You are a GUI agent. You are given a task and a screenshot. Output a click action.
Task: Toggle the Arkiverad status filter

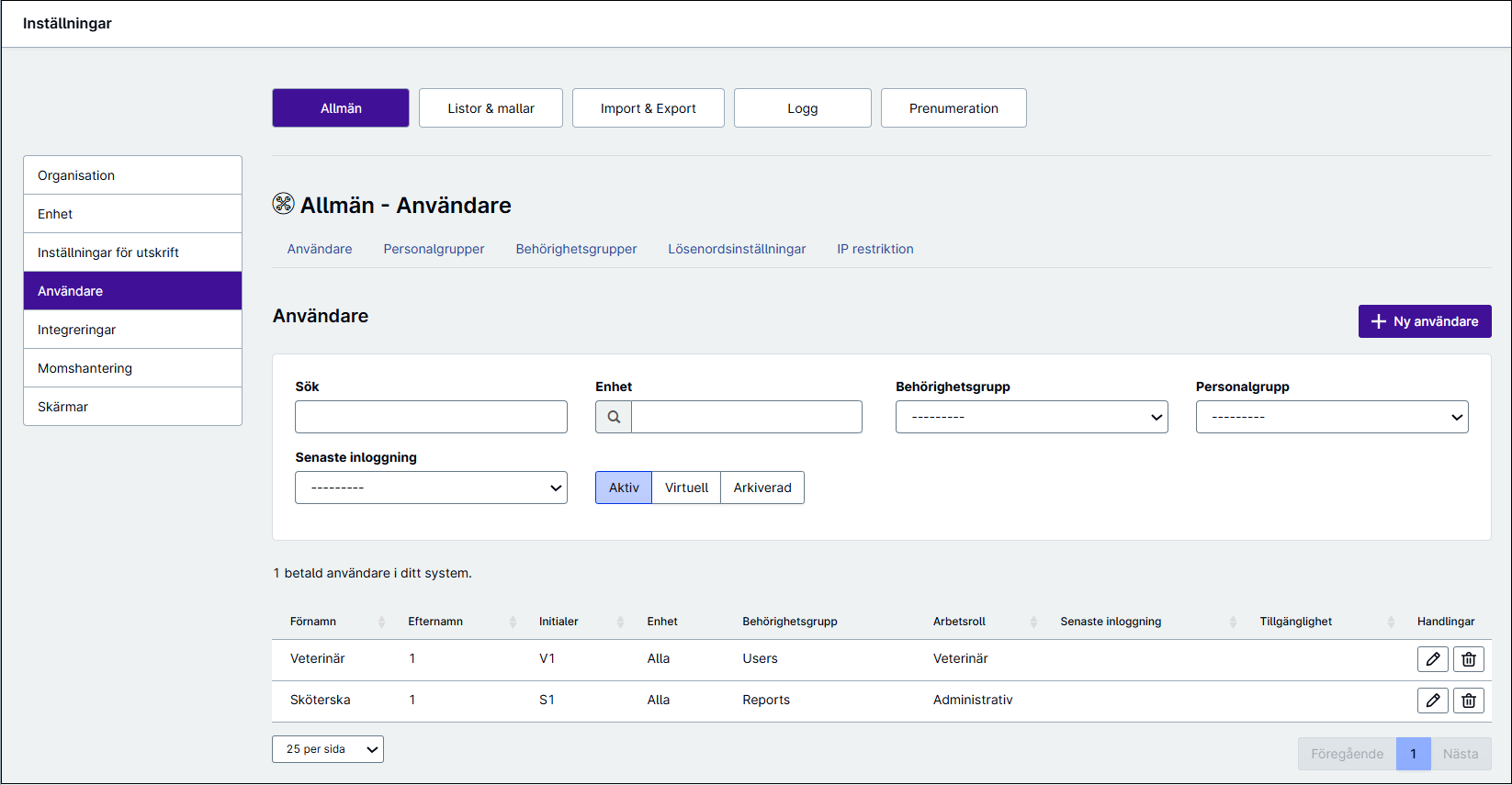tap(762, 488)
